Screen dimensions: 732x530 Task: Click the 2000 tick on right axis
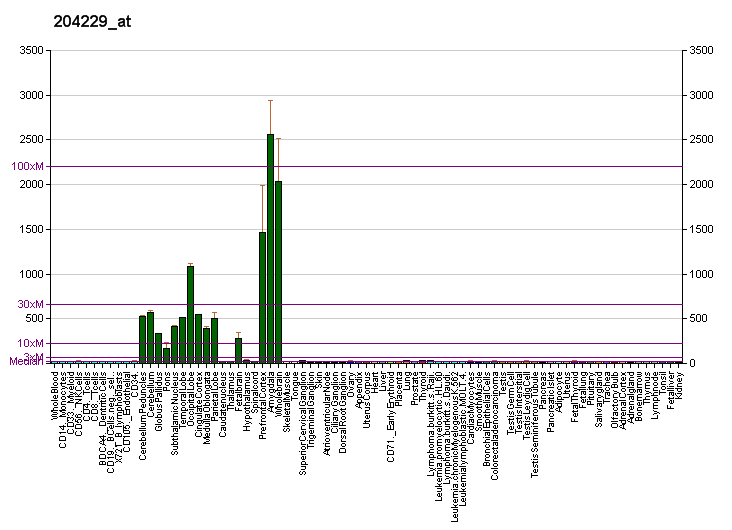[x=698, y=184]
